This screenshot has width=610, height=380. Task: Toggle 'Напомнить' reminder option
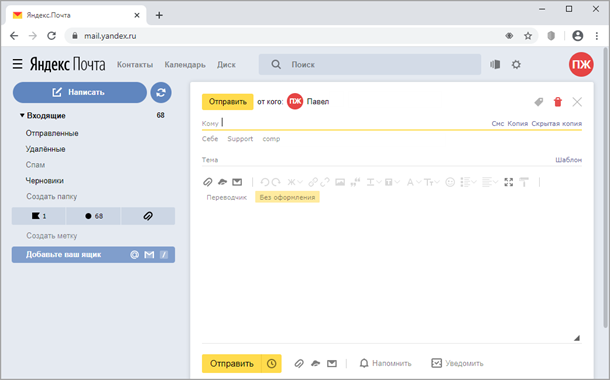[385, 363]
